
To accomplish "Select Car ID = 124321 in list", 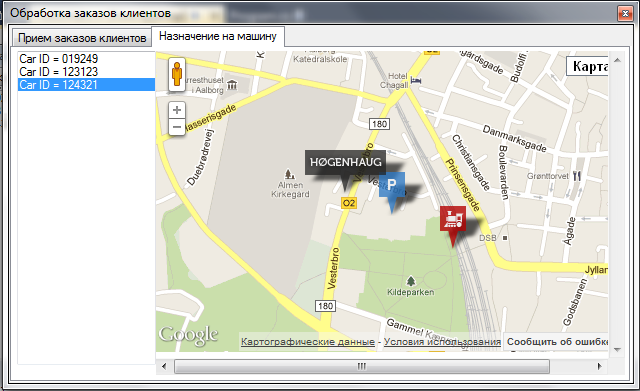I will [86, 85].
